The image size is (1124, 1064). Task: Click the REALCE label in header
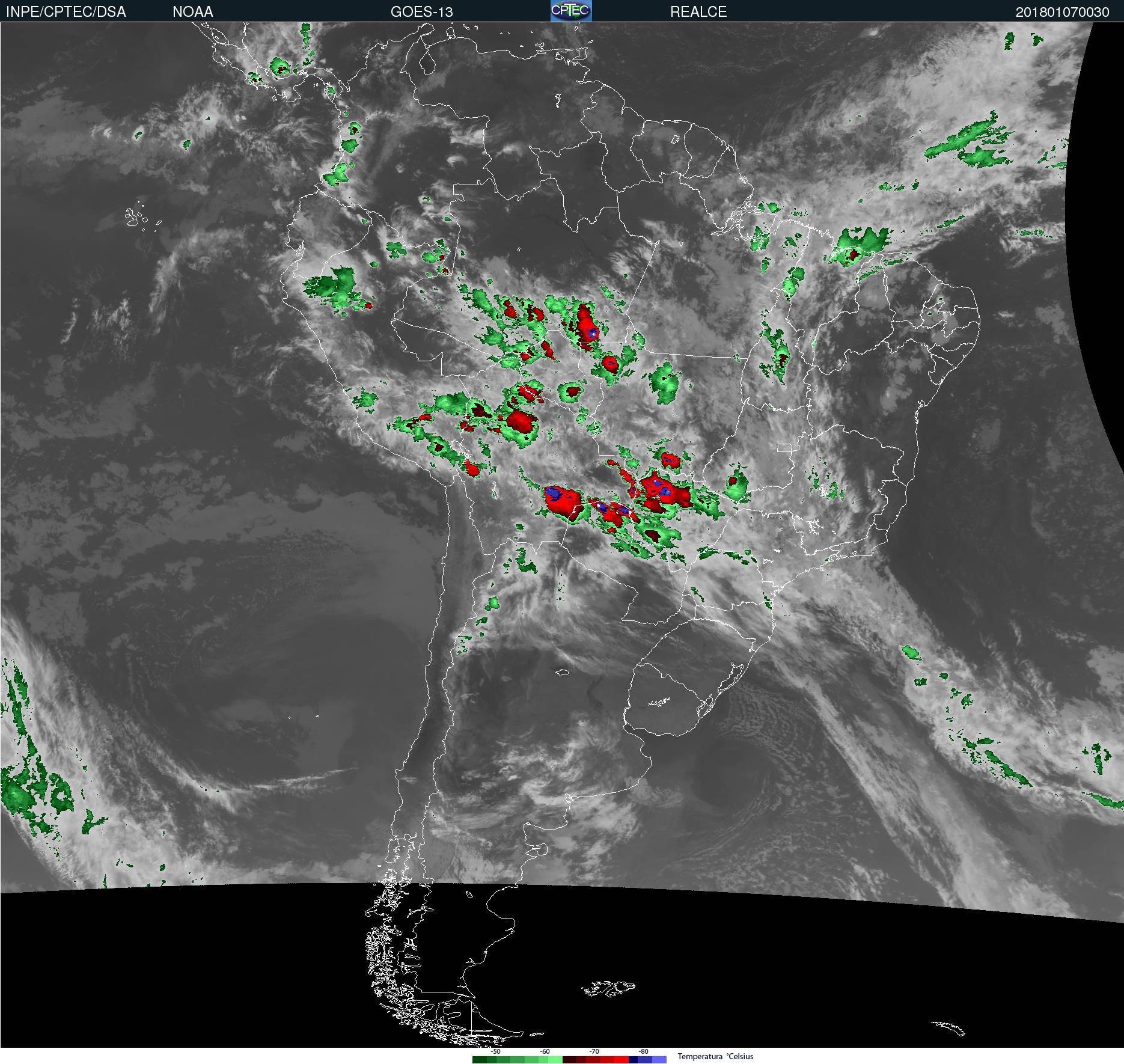click(x=698, y=12)
